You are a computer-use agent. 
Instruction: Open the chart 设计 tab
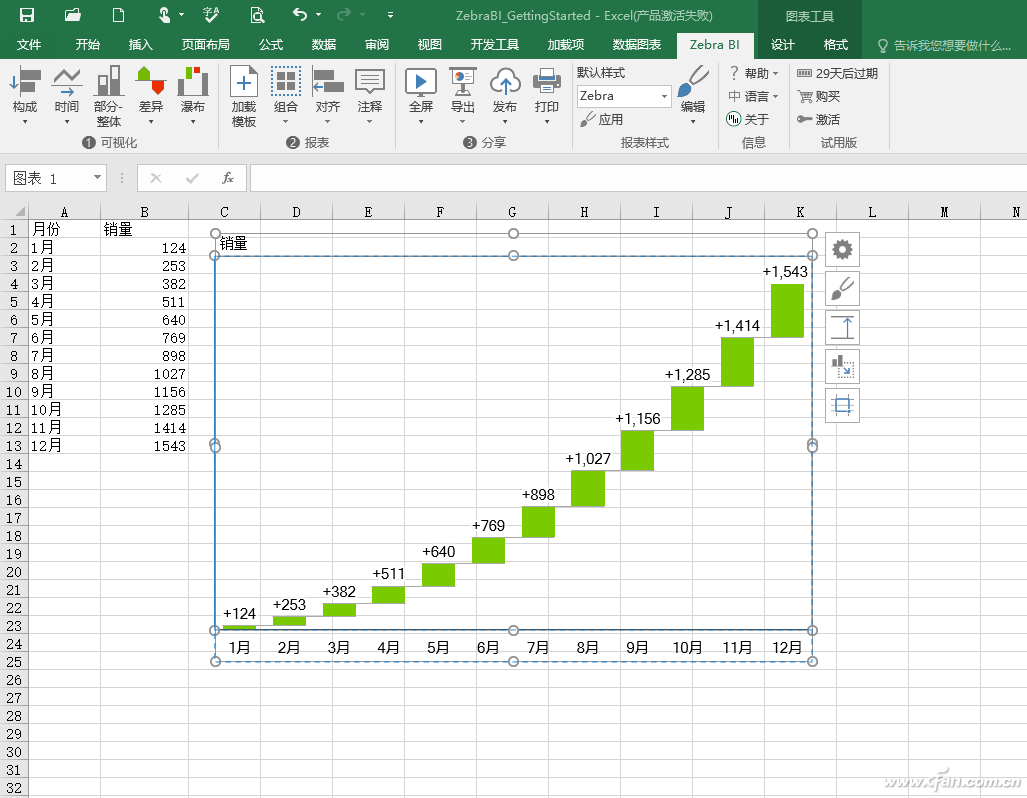coord(783,45)
